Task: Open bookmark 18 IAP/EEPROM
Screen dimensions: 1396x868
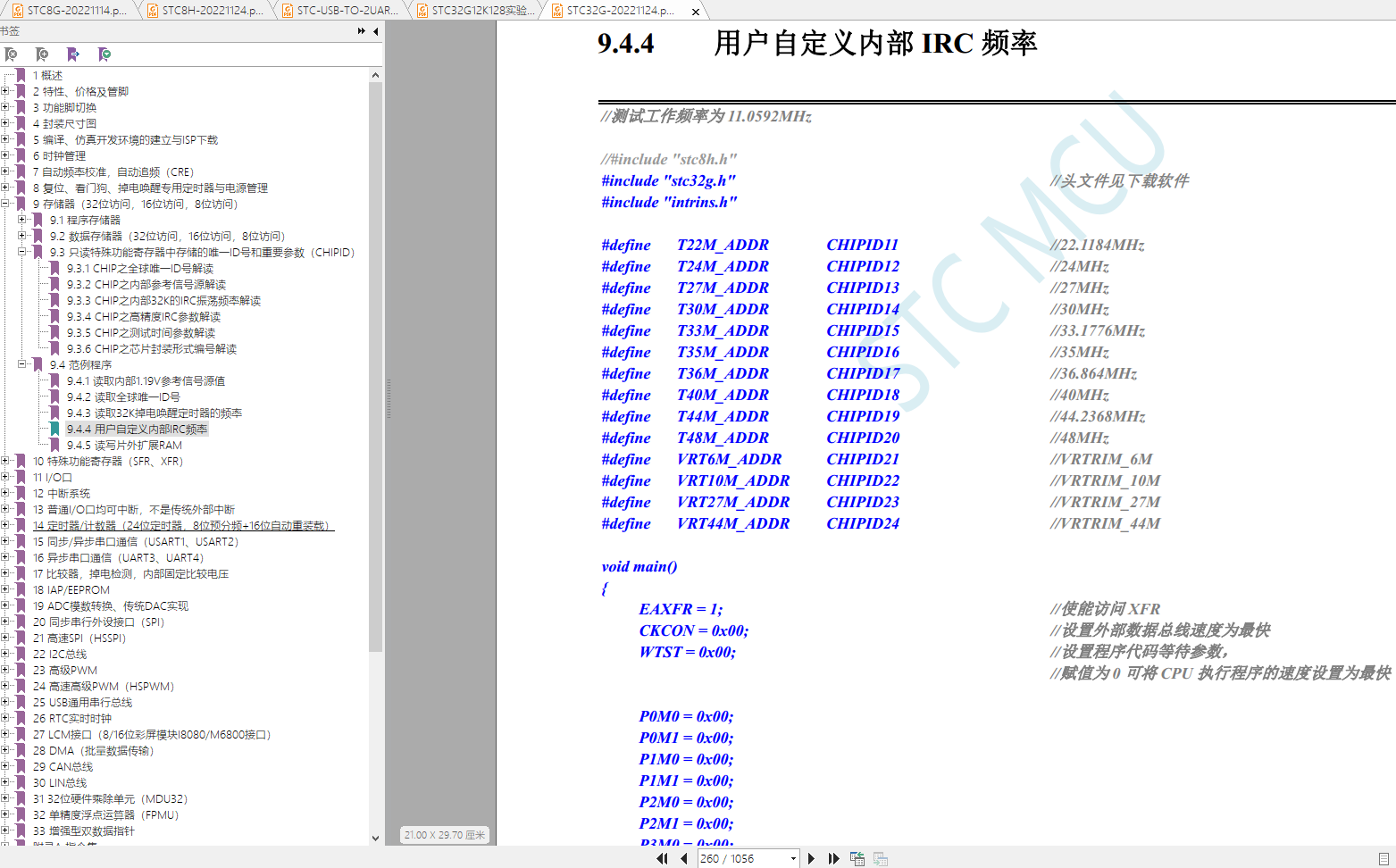Action: [71, 589]
